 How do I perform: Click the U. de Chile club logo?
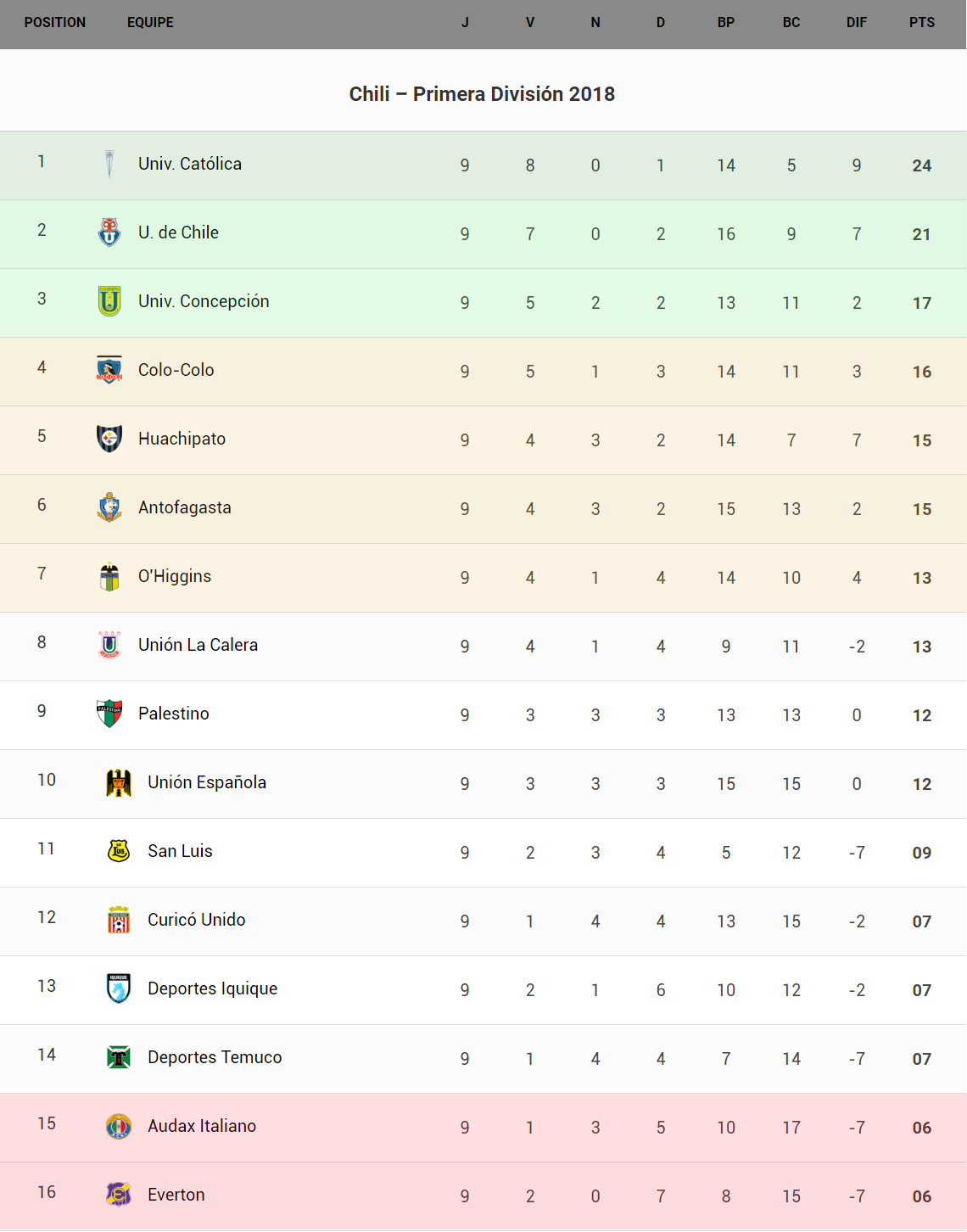click(x=109, y=232)
